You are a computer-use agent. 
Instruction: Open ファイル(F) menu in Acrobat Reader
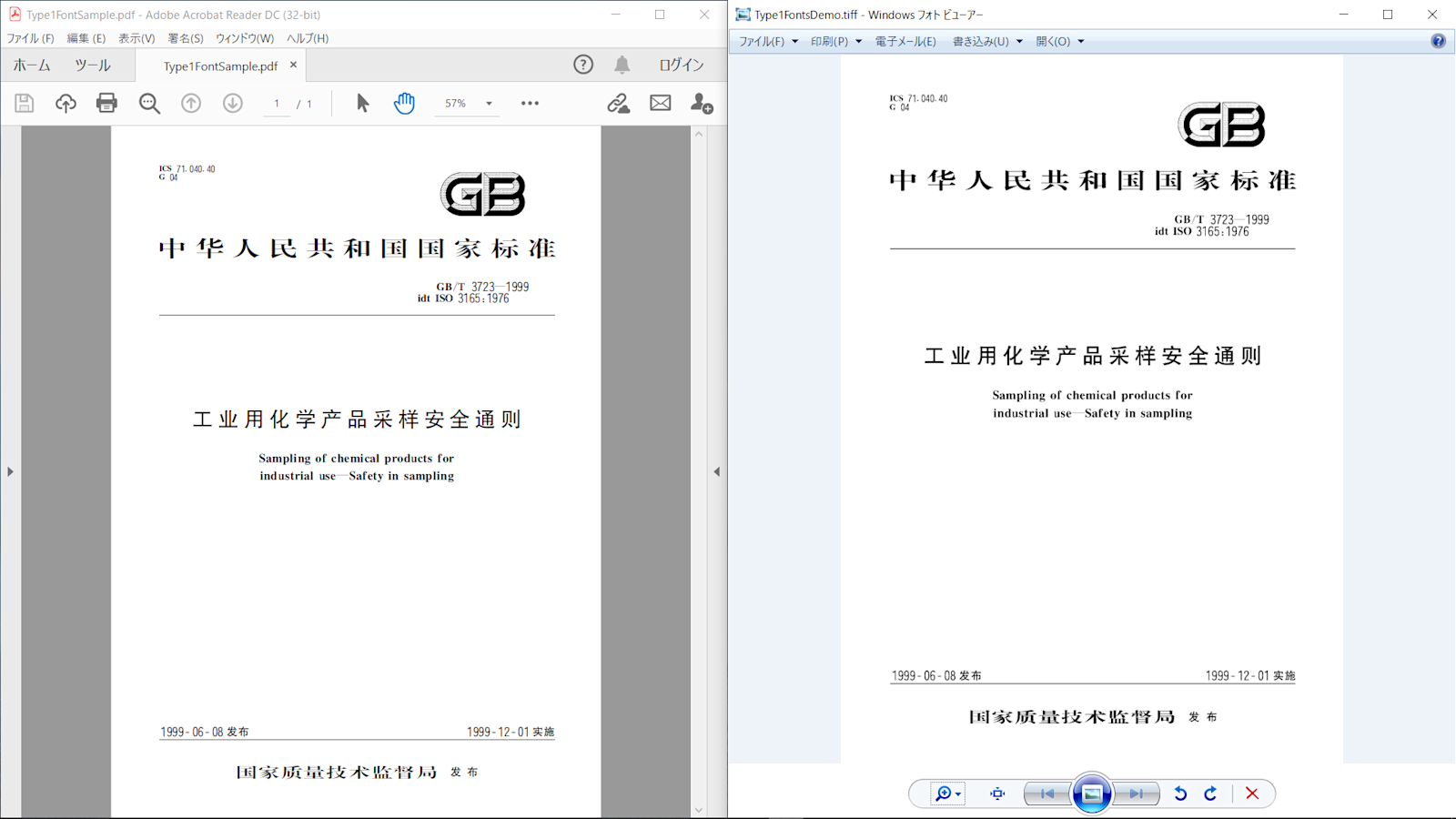pos(31,38)
